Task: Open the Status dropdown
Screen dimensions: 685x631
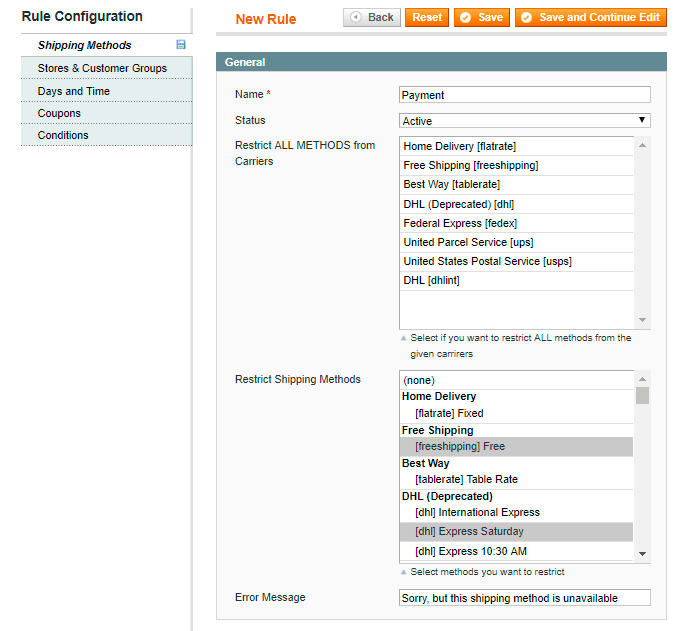Action: coord(524,121)
